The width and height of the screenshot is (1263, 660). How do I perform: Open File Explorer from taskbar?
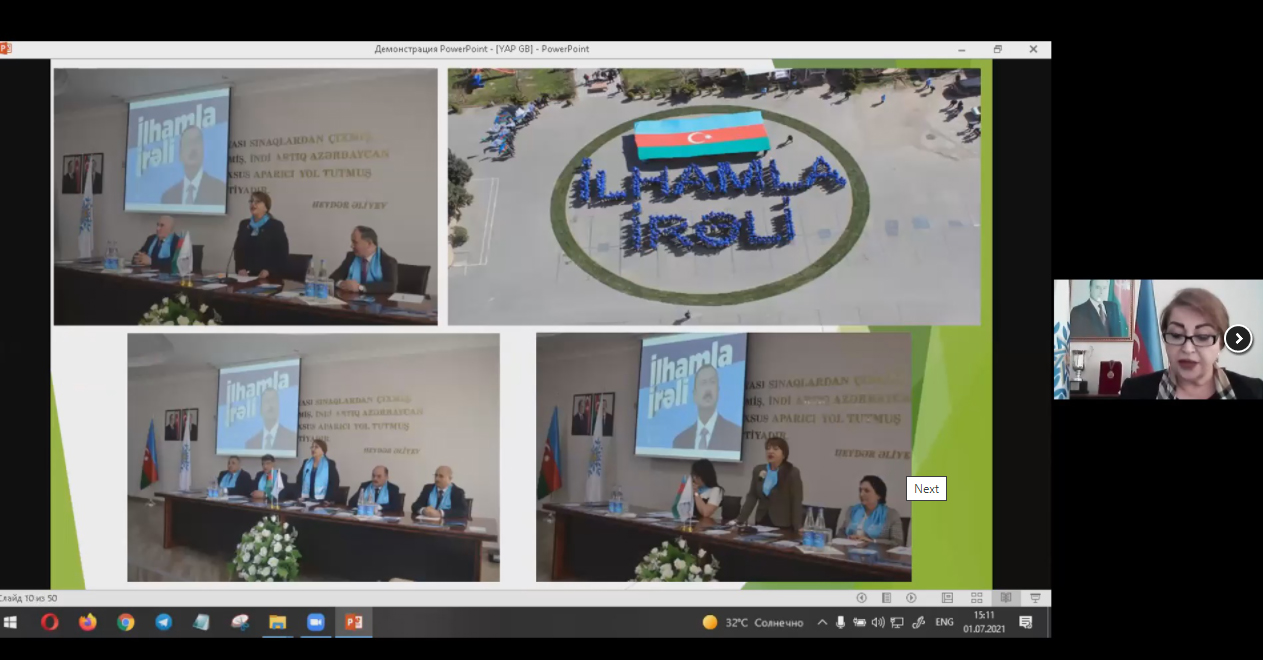tap(277, 622)
